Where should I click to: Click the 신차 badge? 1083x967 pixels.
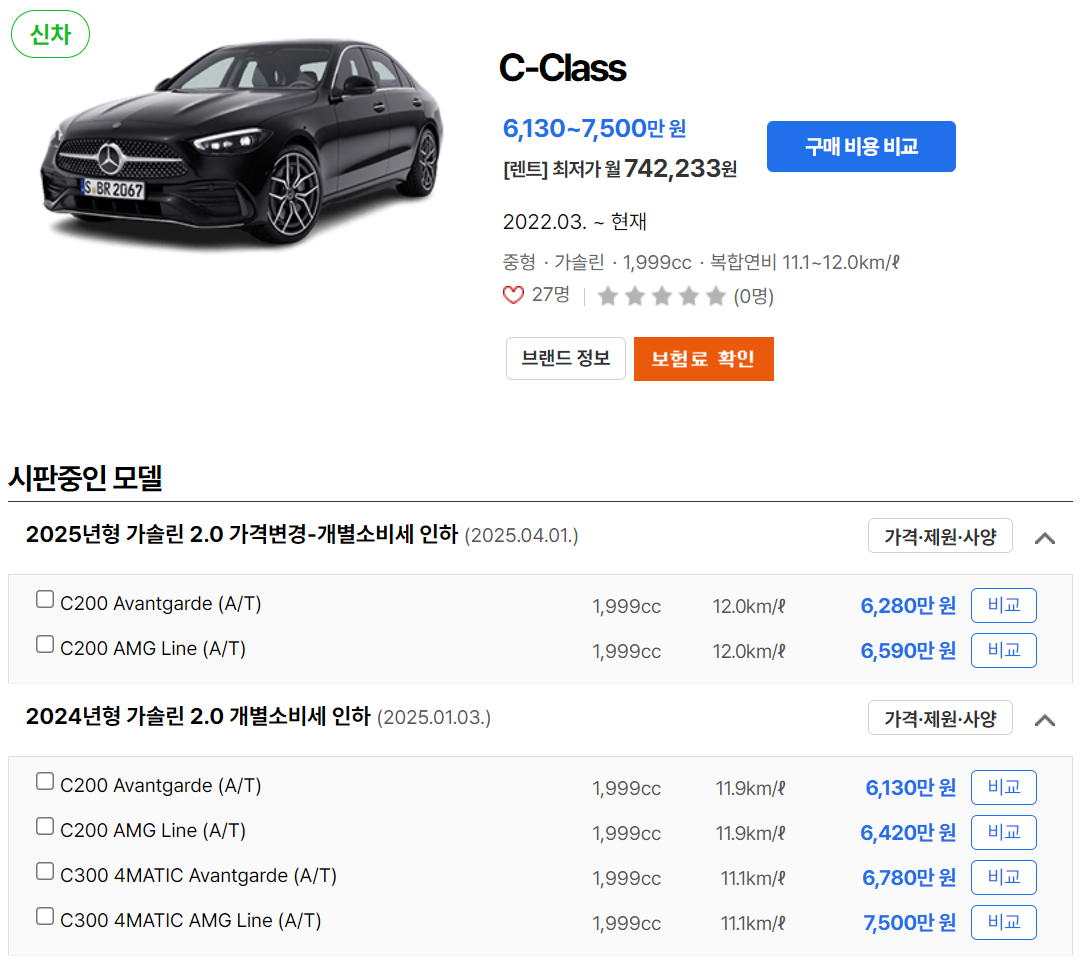(x=50, y=34)
